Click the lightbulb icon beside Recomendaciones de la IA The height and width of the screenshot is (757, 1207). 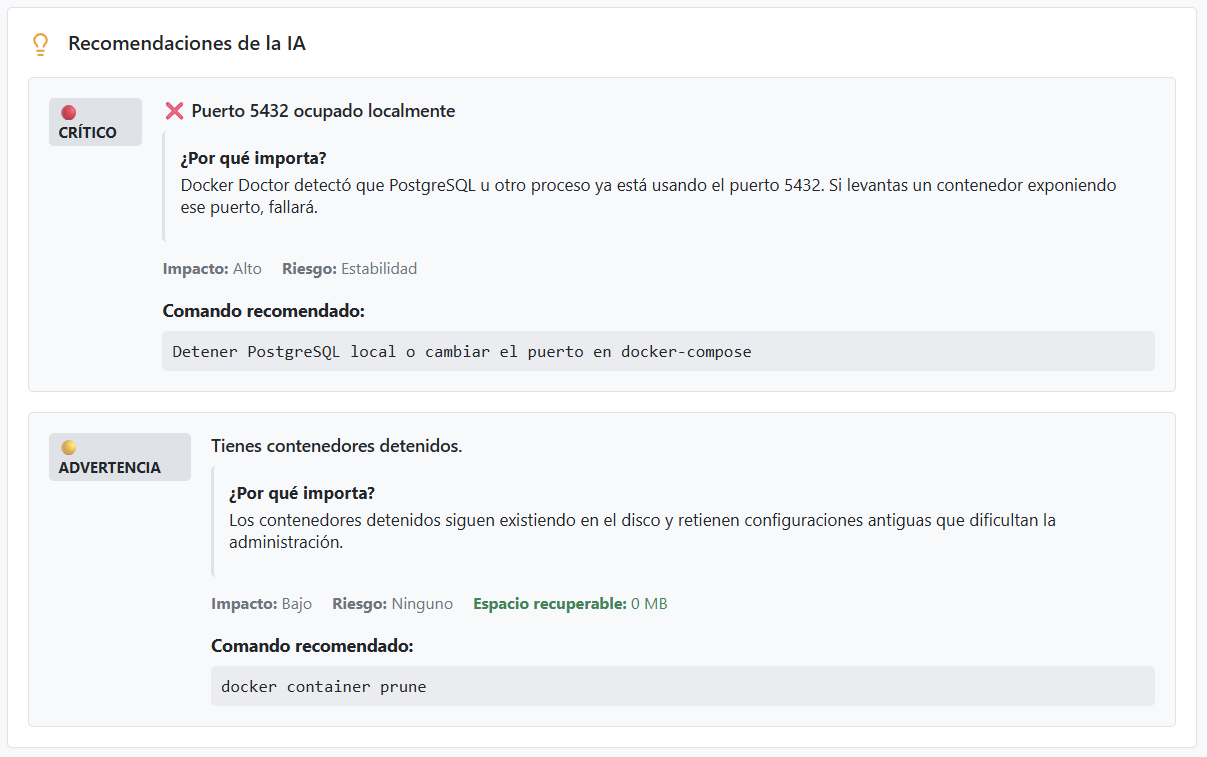[x=41, y=44]
